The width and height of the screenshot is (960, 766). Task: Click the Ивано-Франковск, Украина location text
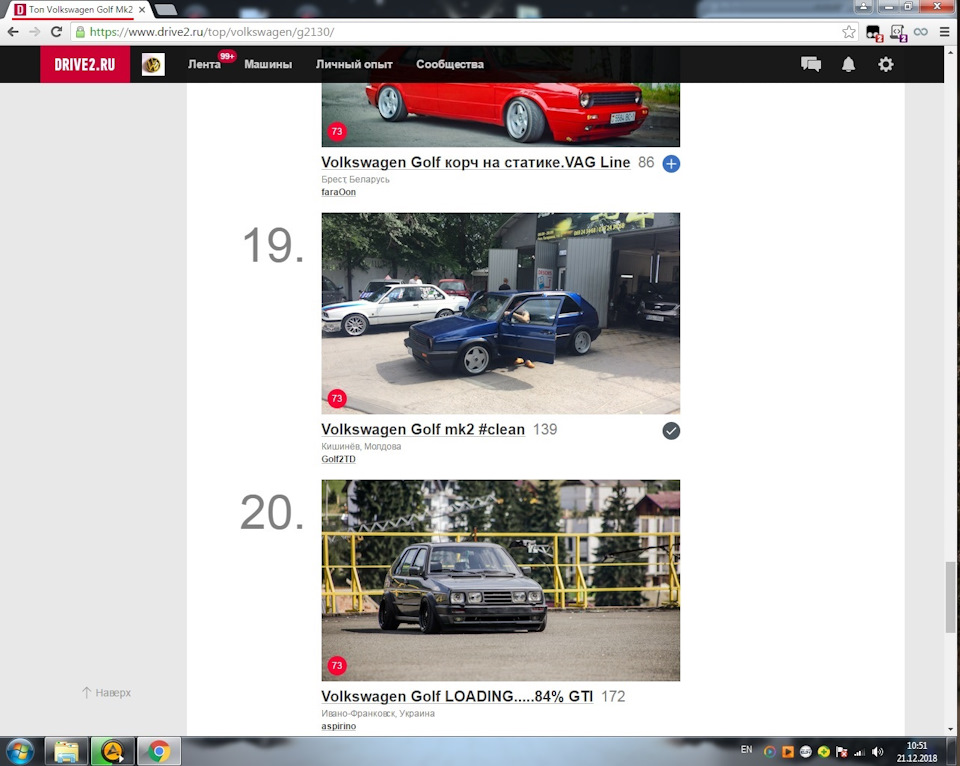[378, 713]
